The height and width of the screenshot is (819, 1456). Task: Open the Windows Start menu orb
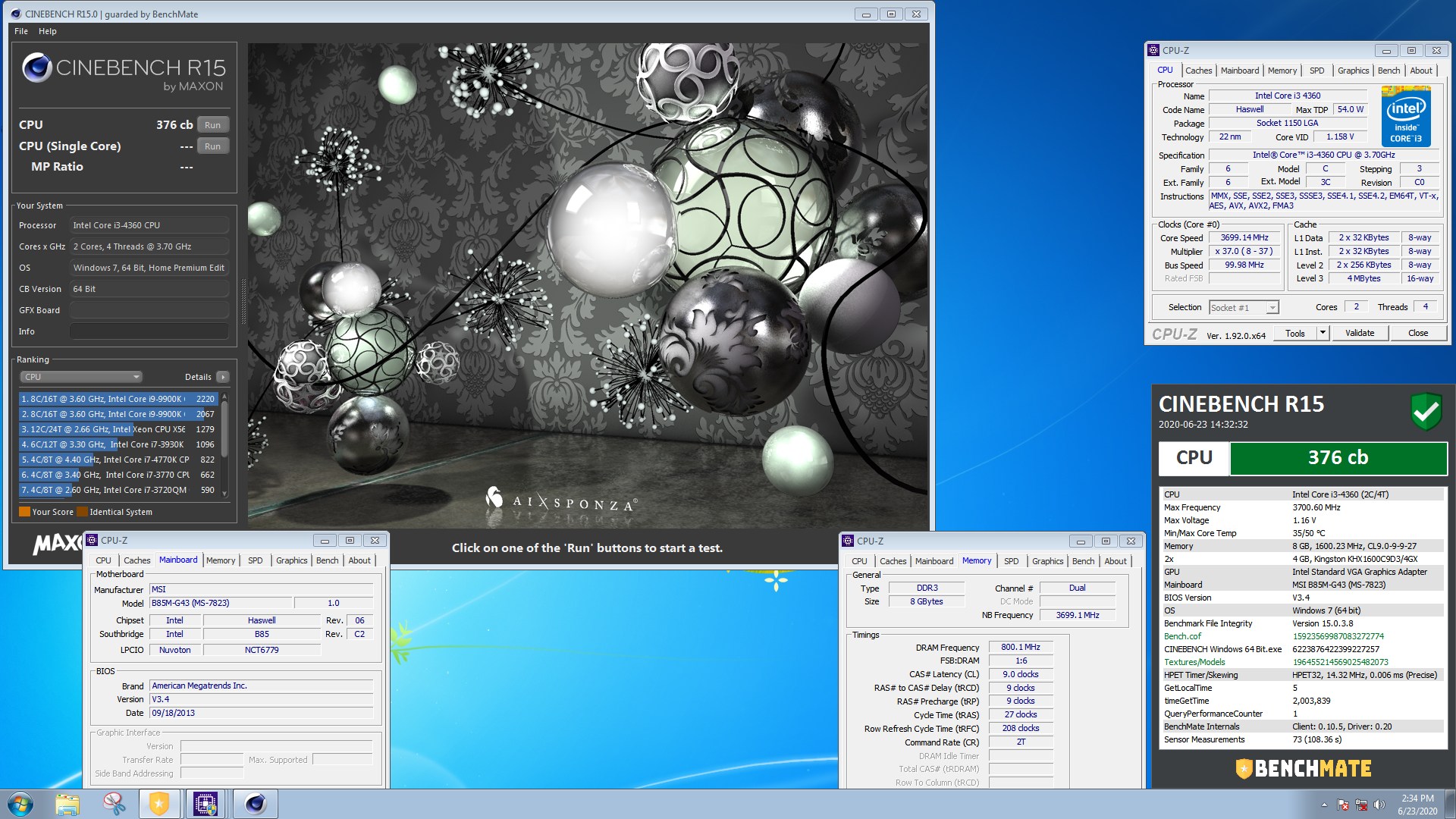(x=20, y=804)
